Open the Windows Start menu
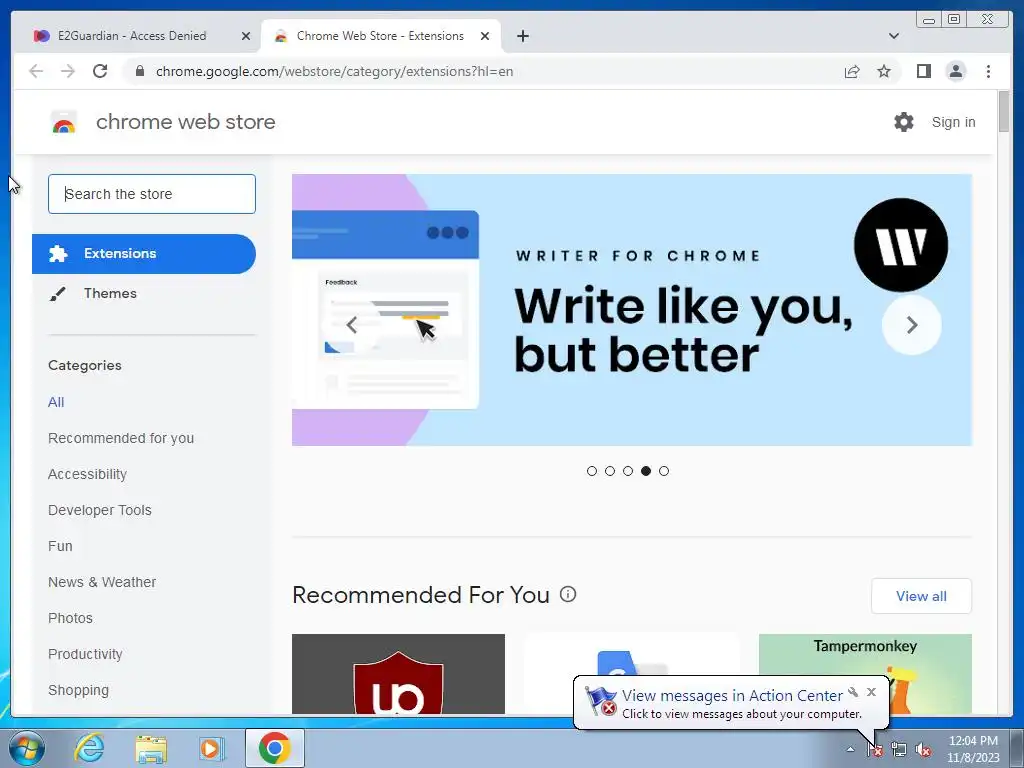 [x=26, y=748]
